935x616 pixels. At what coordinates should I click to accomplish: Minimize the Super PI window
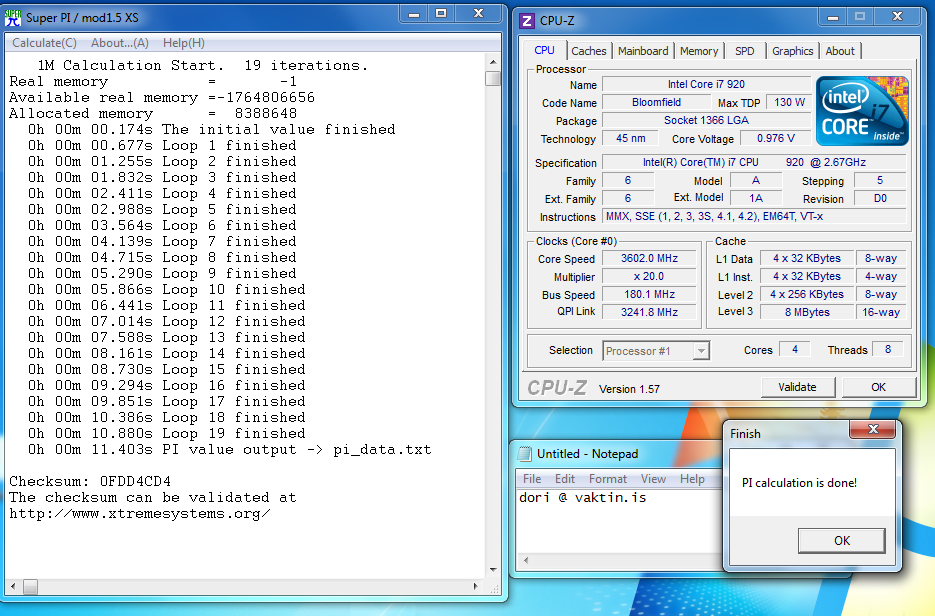(414, 13)
